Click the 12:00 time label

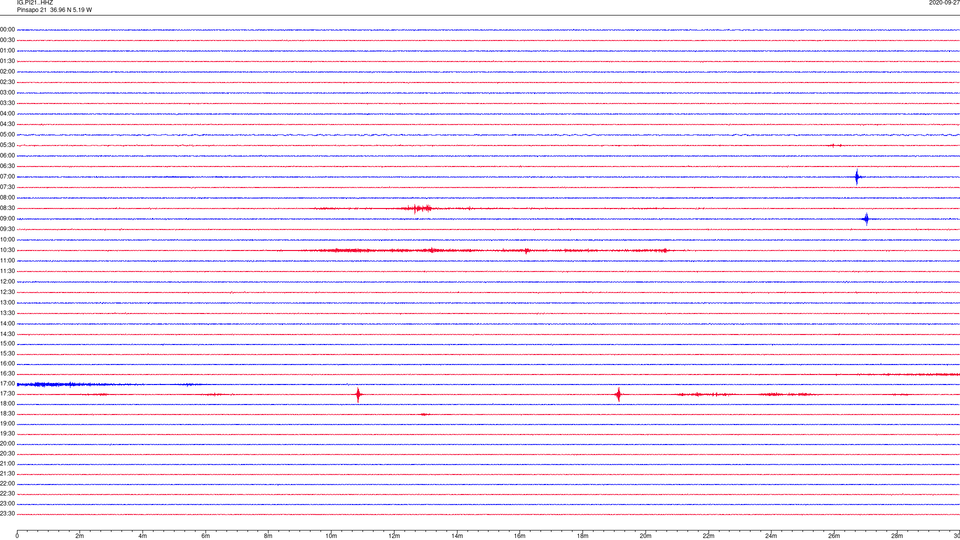point(7,282)
